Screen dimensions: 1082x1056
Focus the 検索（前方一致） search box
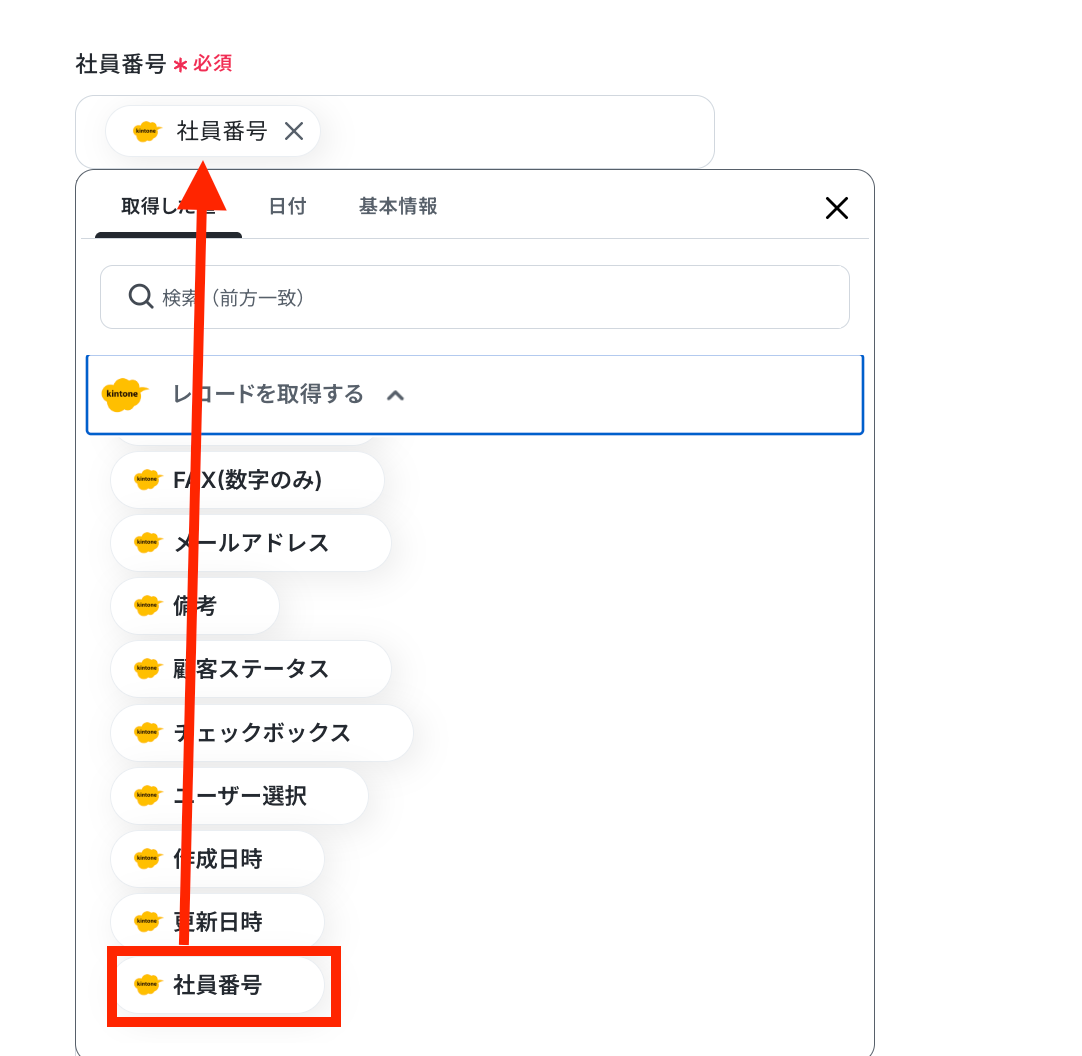475,297
